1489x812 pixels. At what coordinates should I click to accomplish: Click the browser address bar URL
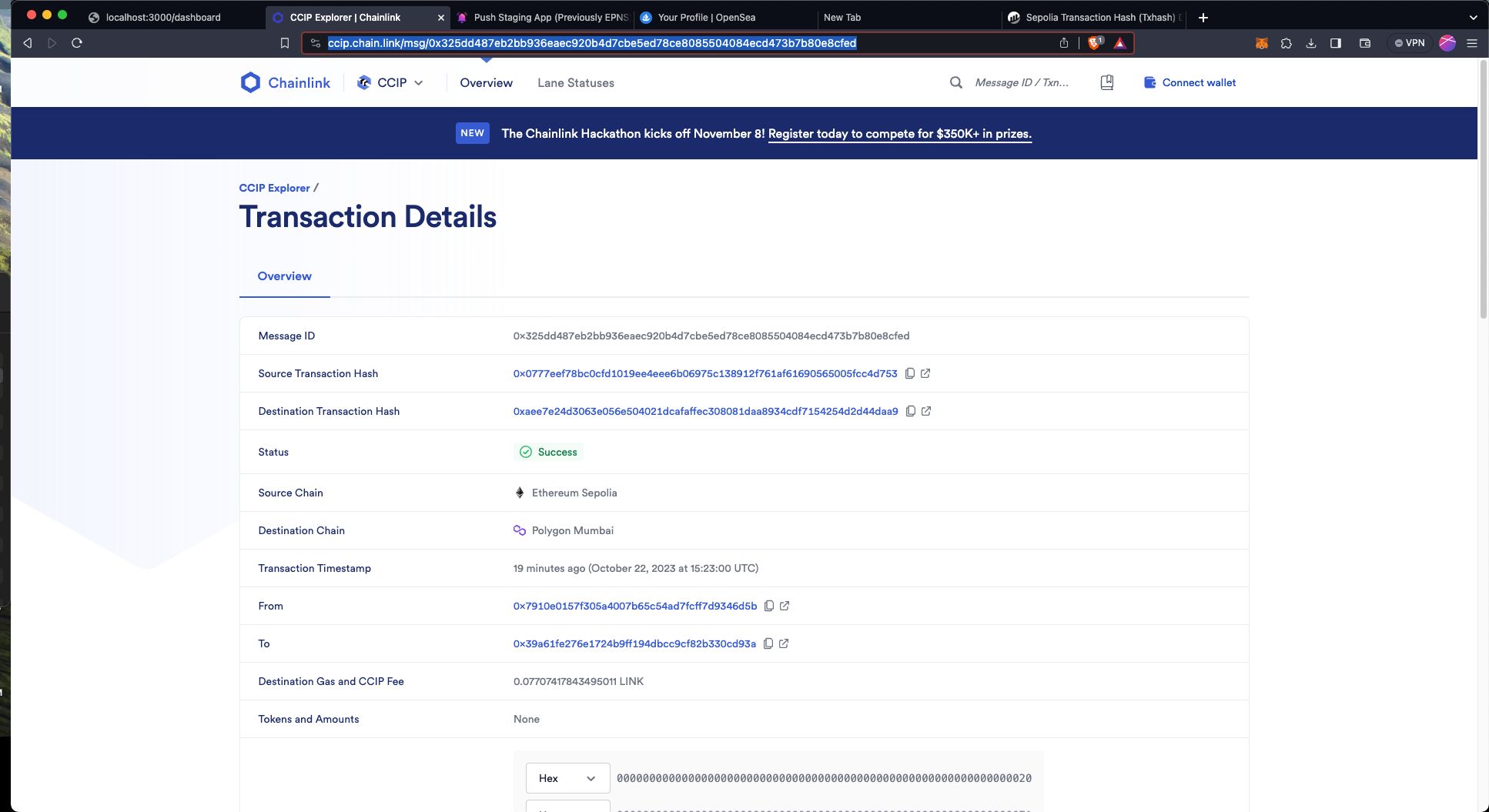pyautogui.click(x=591, y=43)
